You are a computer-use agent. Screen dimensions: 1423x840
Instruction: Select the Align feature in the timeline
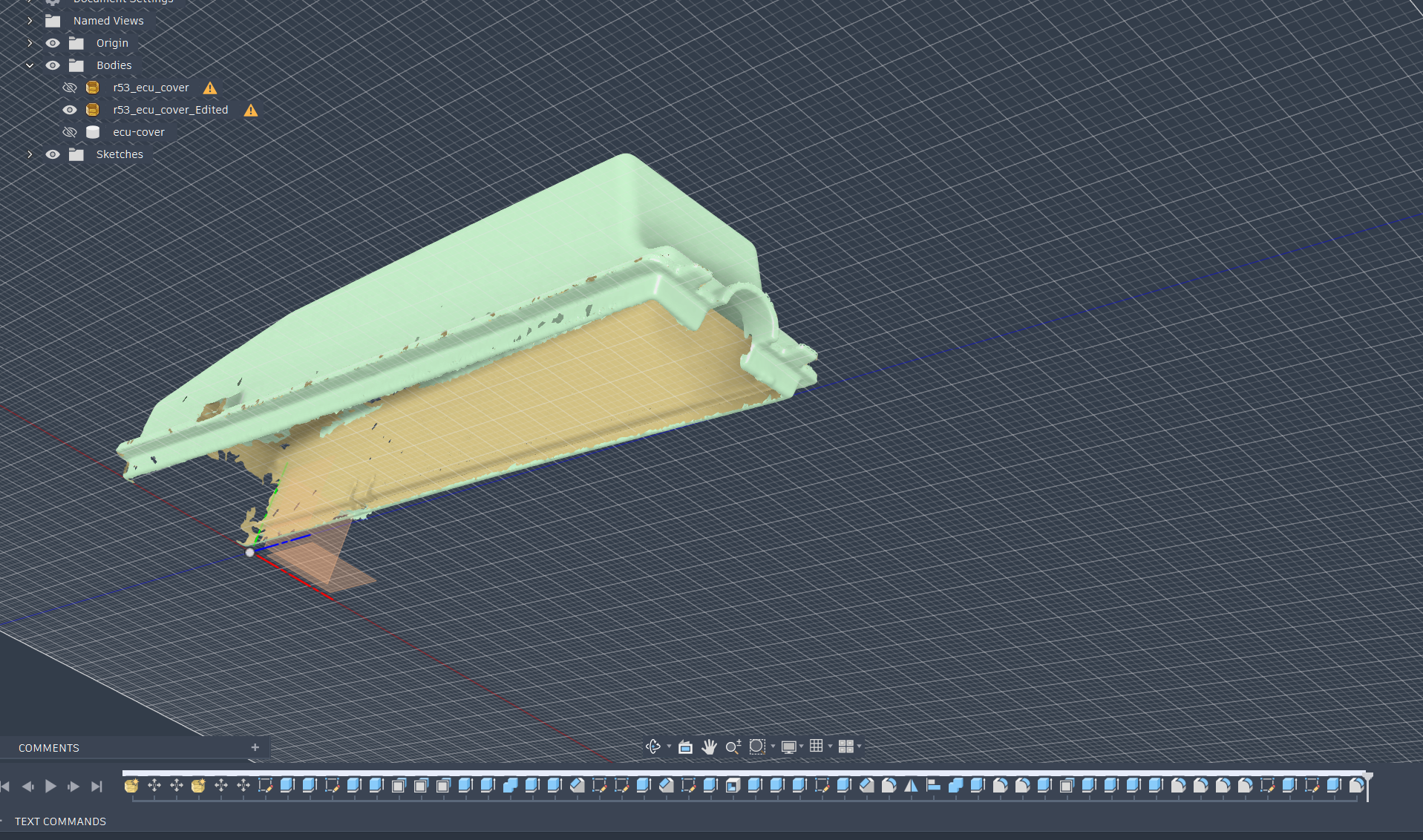[x=933, y=785]
